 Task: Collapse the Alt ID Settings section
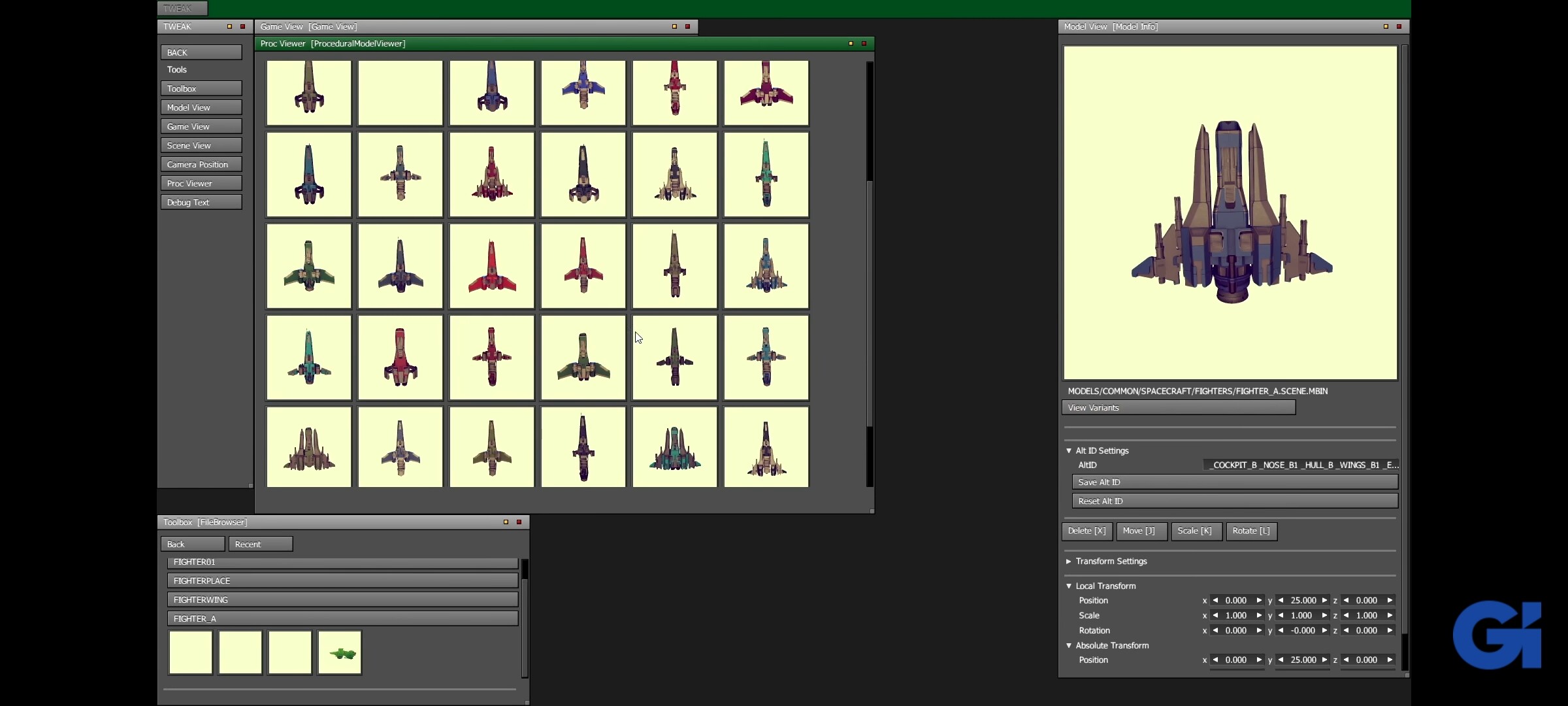1069,451
